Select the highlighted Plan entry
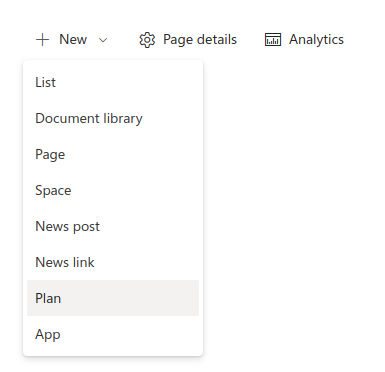Screen dimensions: 385x372 point(113,298)
